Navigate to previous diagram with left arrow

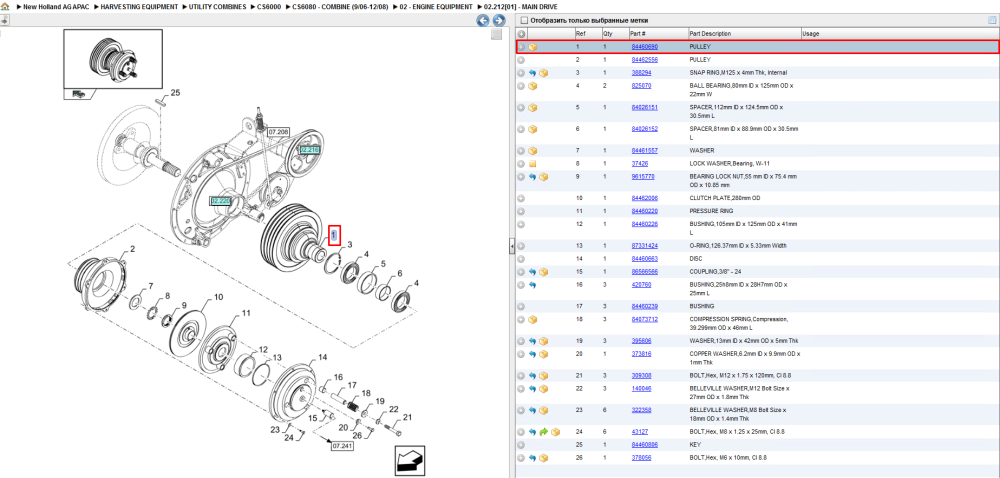[483, 20]
